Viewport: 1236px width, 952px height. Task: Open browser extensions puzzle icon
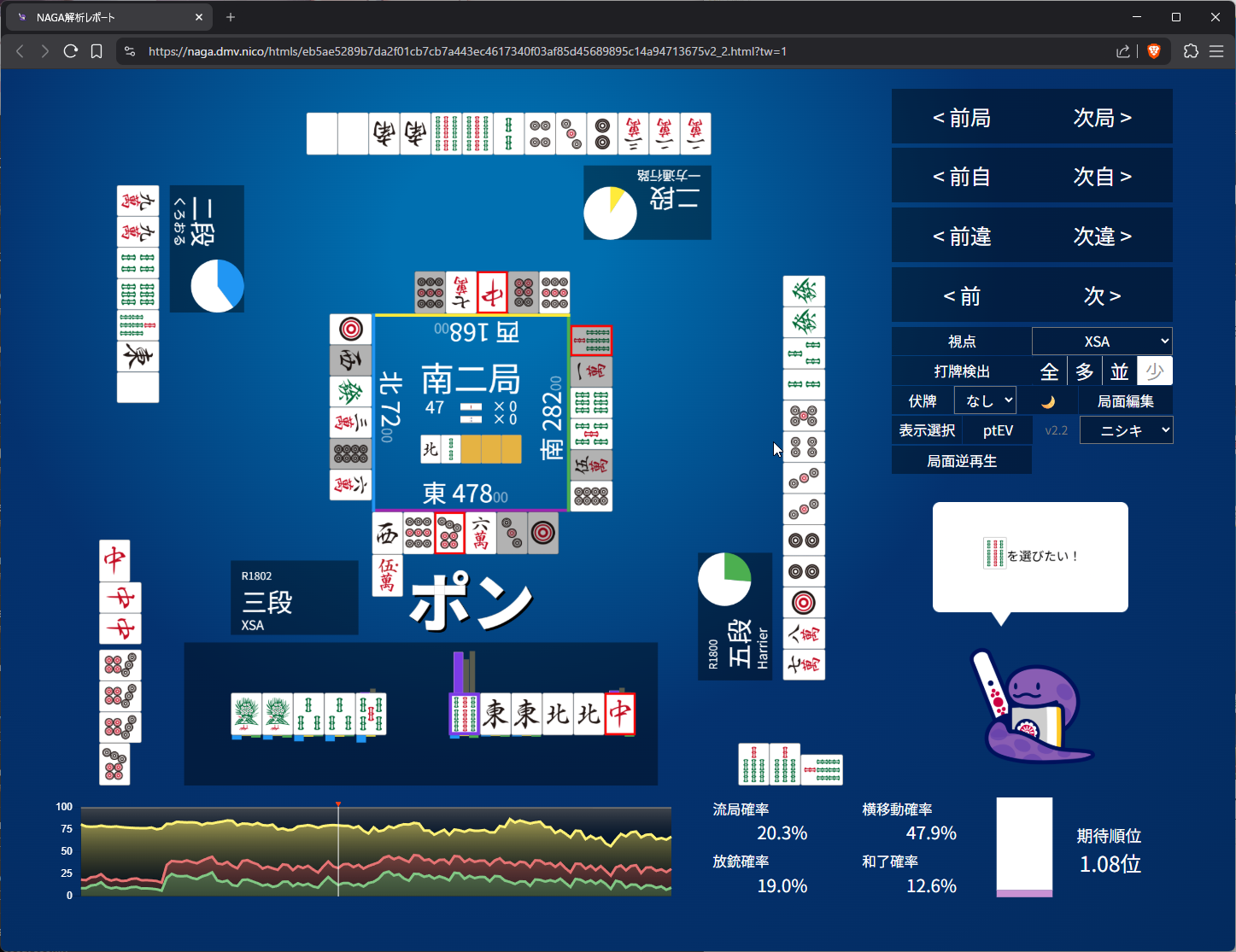(x=1191, y=51)
